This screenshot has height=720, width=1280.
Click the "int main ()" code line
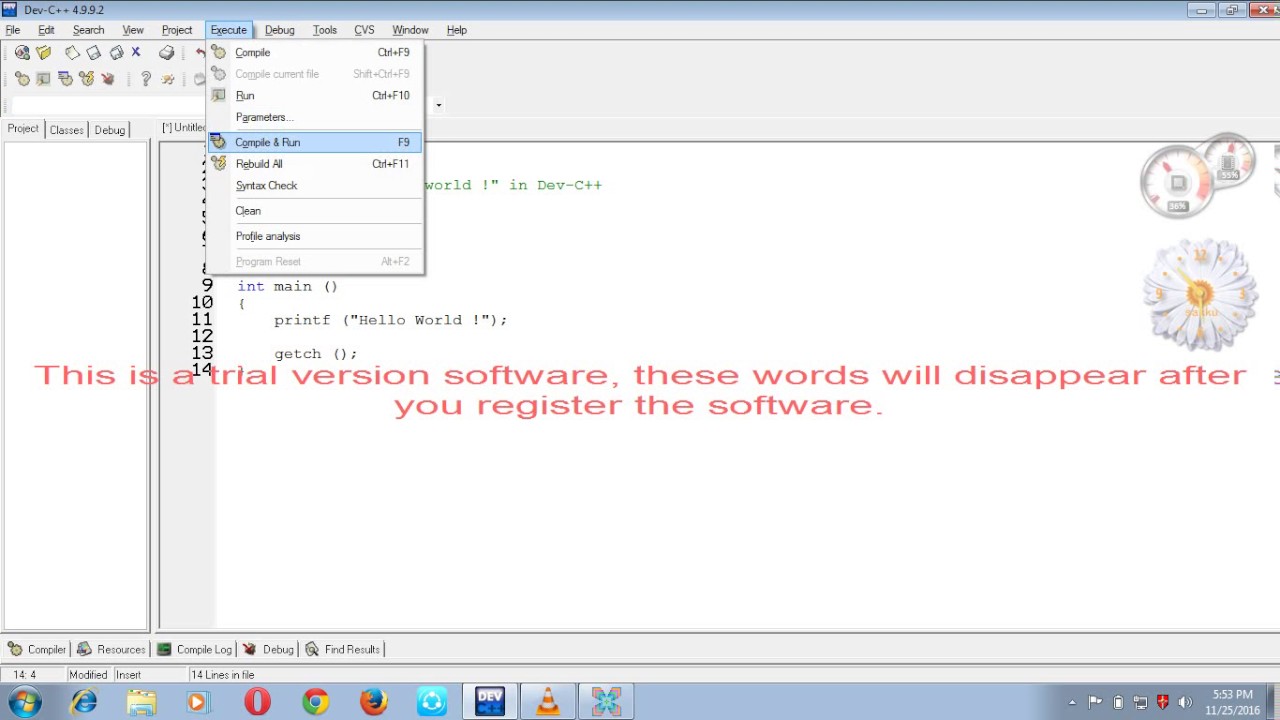(x=287, y=286)
